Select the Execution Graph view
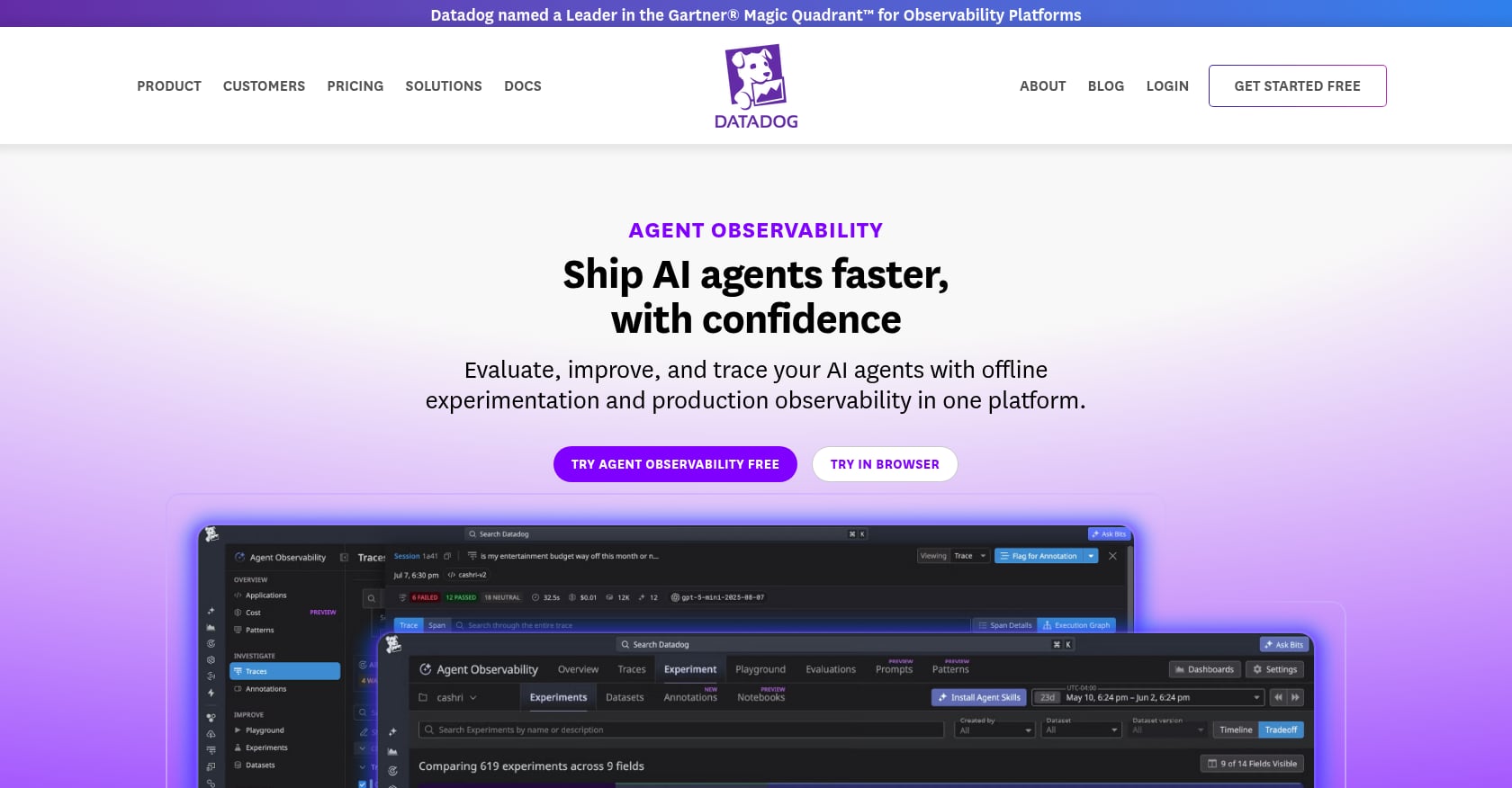The image size is (1512, 788). [1076, 625]
